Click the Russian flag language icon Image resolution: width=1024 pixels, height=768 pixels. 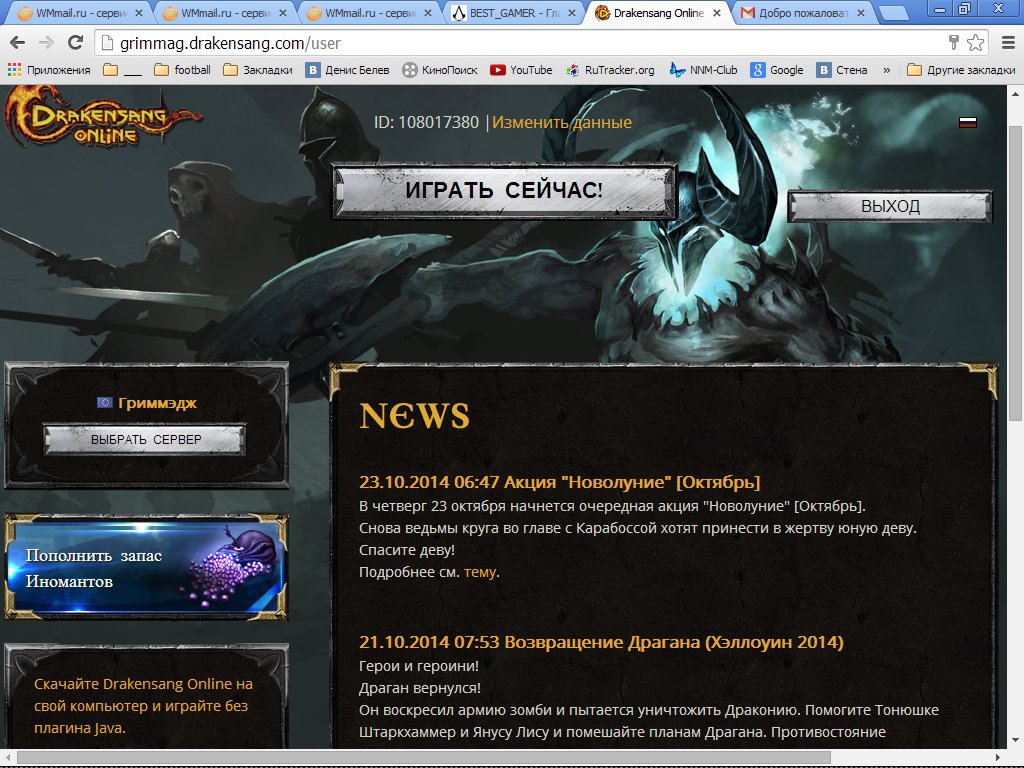tap(968, 122)
